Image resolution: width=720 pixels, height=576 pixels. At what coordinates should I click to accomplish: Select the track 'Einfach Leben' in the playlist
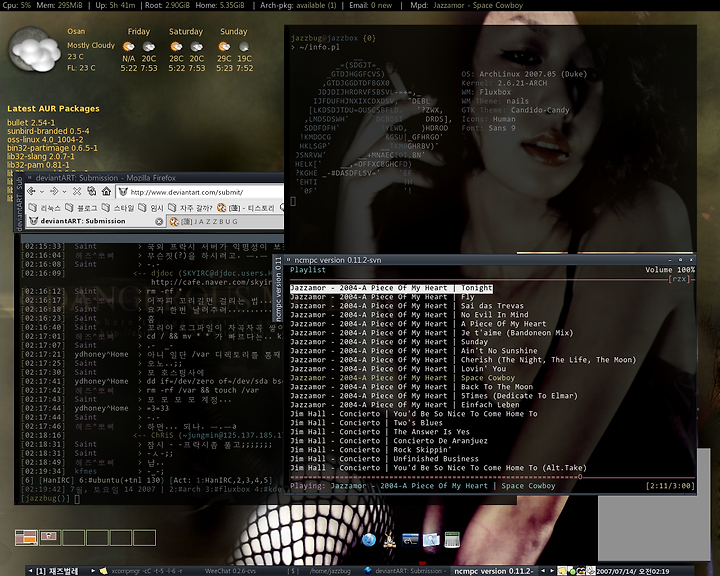[405, 405]
